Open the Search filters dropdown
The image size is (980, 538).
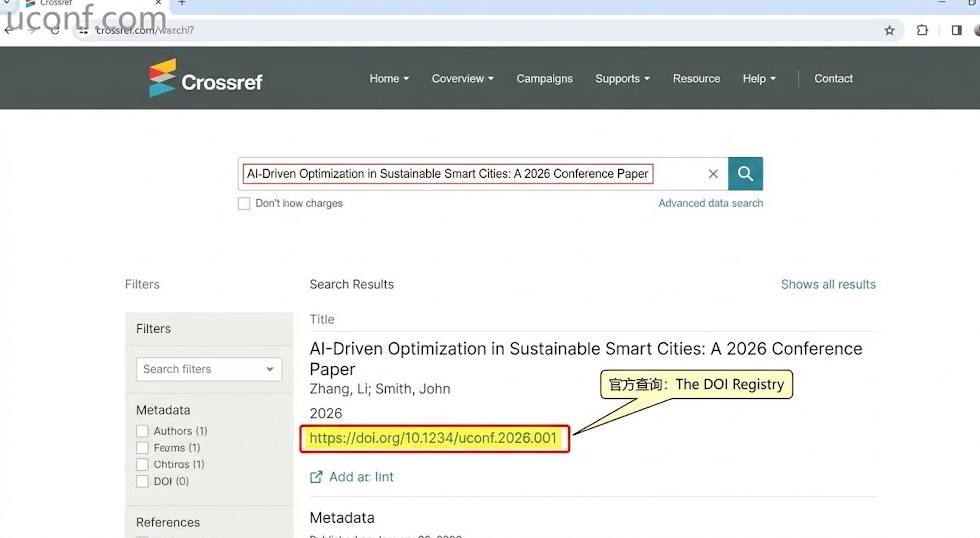[209, 369]
